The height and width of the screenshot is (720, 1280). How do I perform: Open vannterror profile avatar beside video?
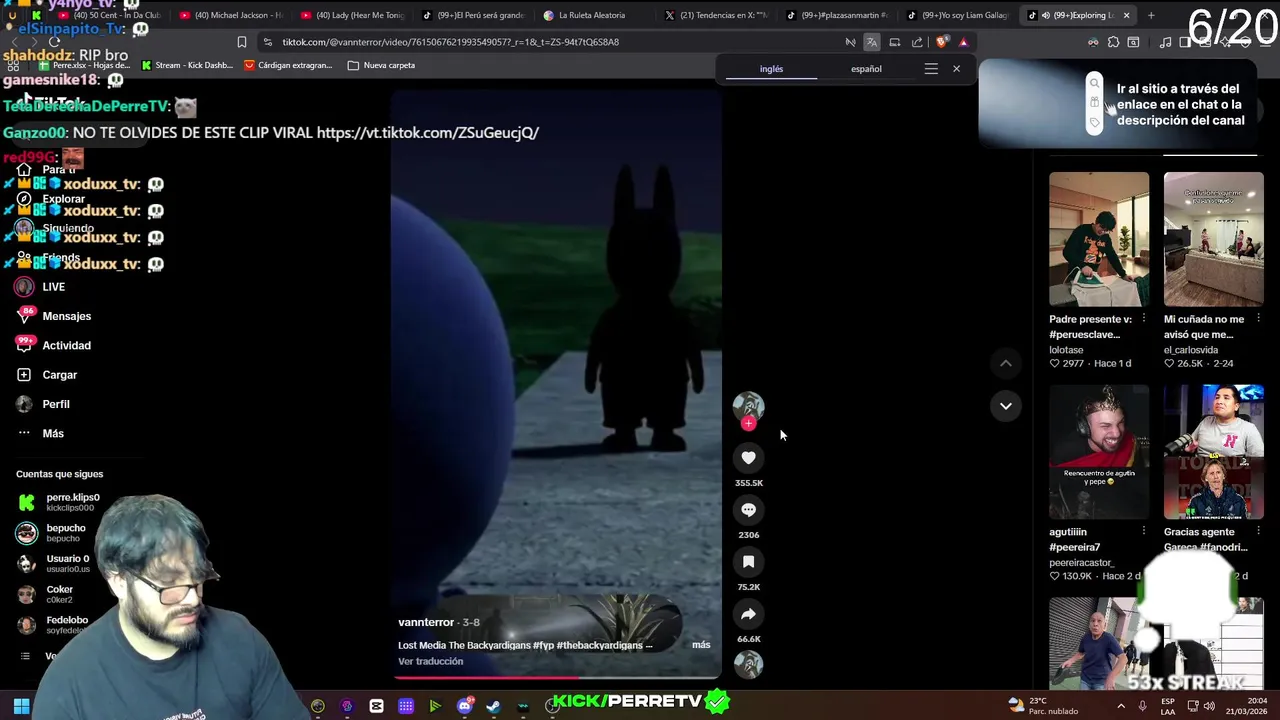748,406
